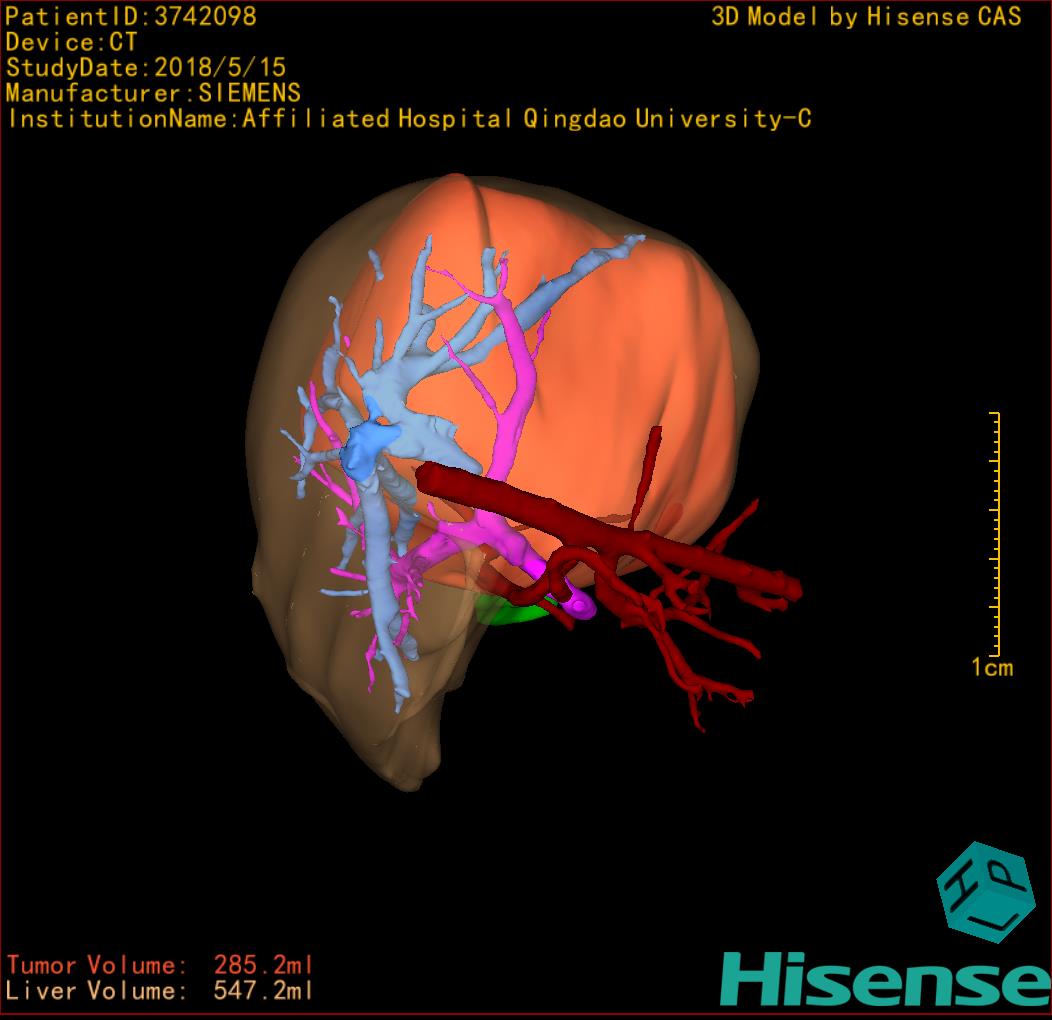
Task: Click the 1cm scale label
Action: pyautogui.click(x=992, y=668)
